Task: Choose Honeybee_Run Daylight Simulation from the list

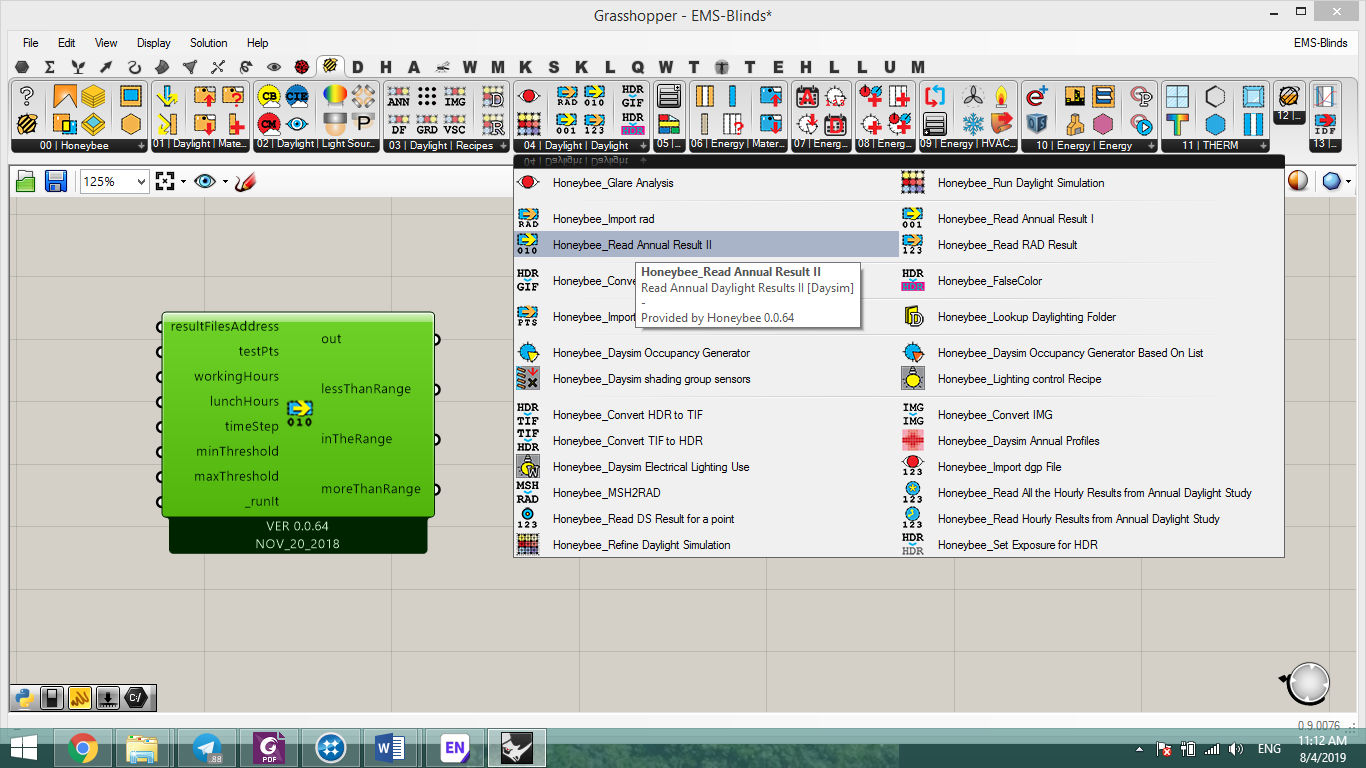Action: tap(1091, 183)
